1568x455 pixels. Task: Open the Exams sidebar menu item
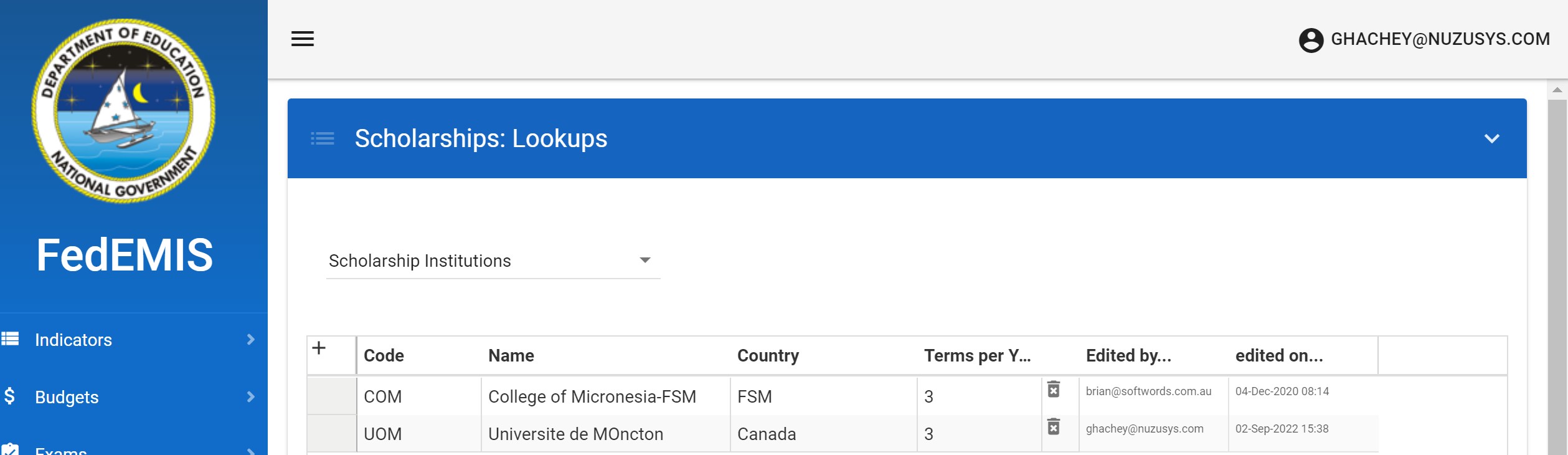pos(61,450)
